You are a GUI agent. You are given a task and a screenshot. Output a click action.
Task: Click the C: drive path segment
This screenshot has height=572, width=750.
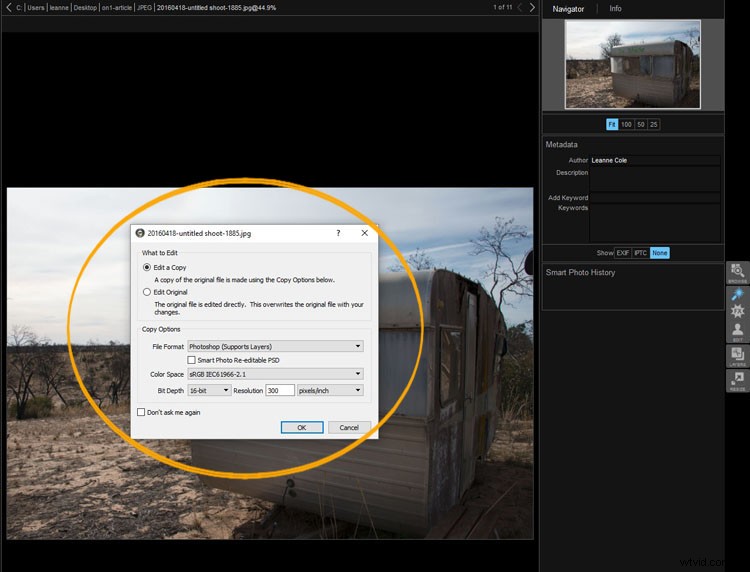click(x=19, y=8)
